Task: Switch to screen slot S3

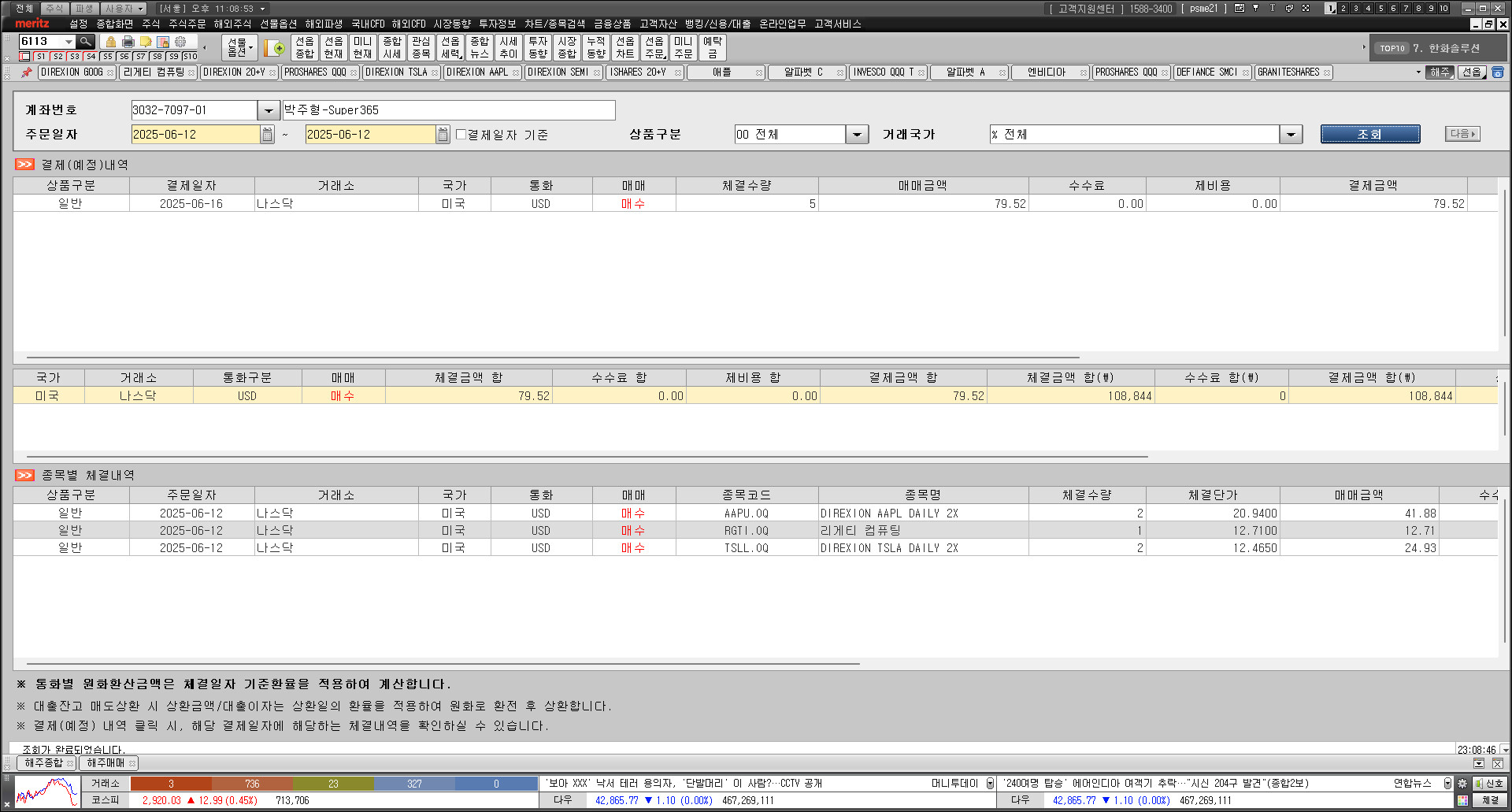Action: [74, 57]
